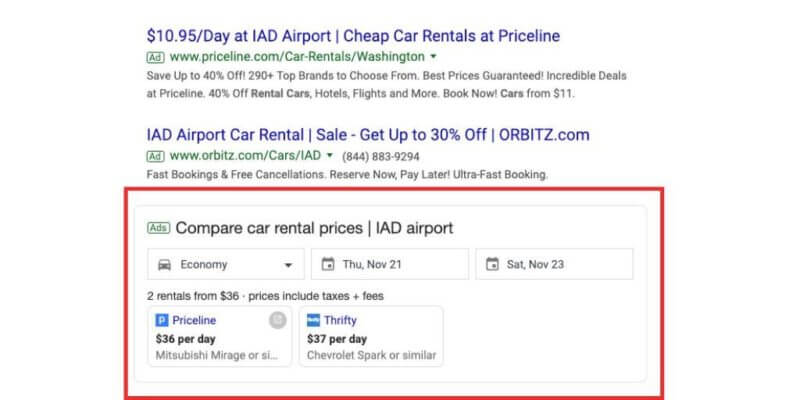800x400 pixels.
Task: Click the Ad badge next to priceline.com URL
Action: tap(155, 57)
